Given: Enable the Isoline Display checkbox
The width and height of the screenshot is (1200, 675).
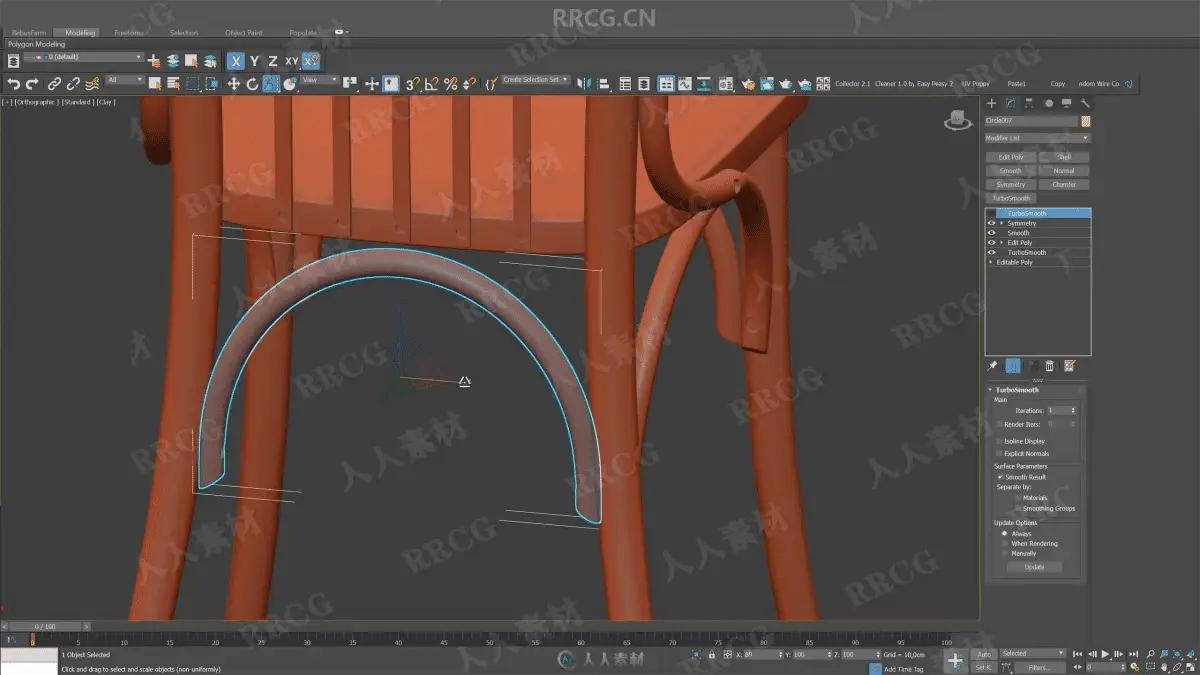Looking at the screenshot, I should [x=1000, y=441].
